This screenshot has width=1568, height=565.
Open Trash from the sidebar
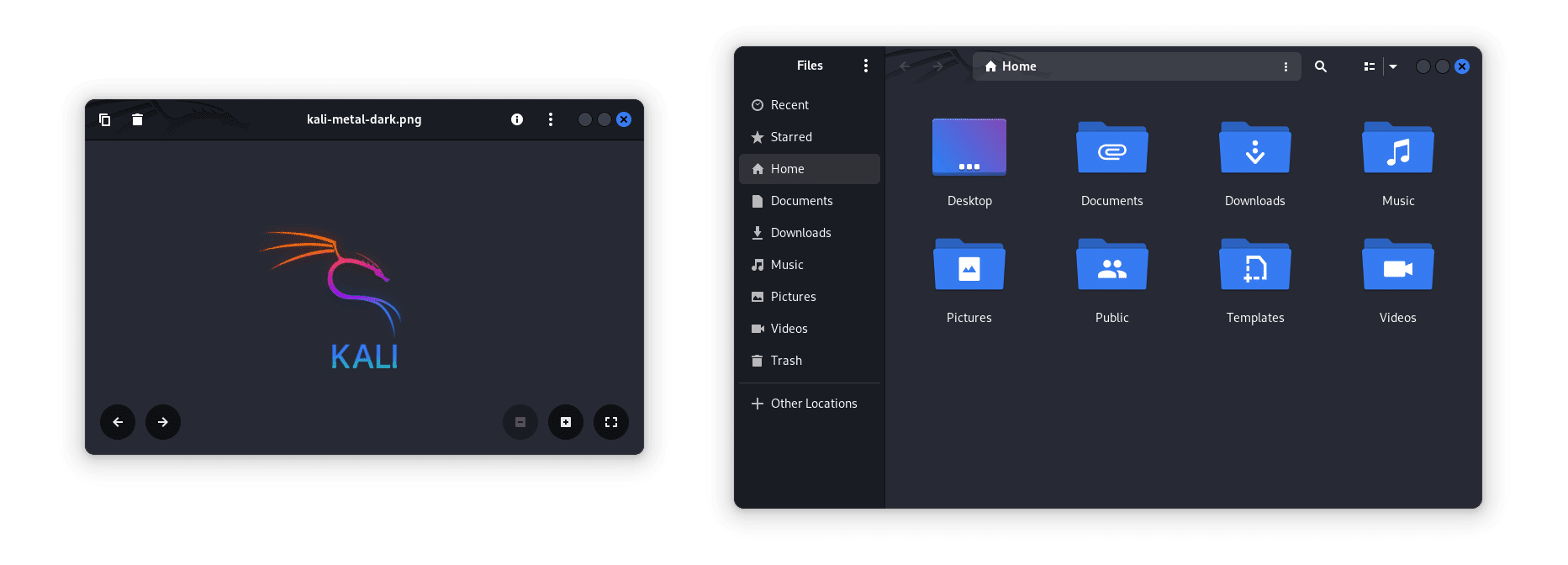pyautogui.click(x=785, y=361)
